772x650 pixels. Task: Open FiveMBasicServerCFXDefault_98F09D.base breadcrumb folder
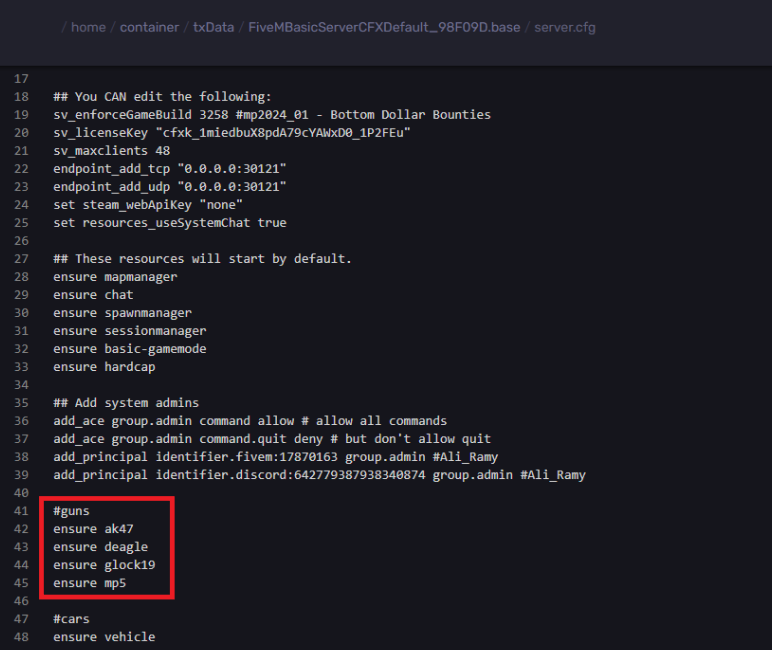(384, 27)
